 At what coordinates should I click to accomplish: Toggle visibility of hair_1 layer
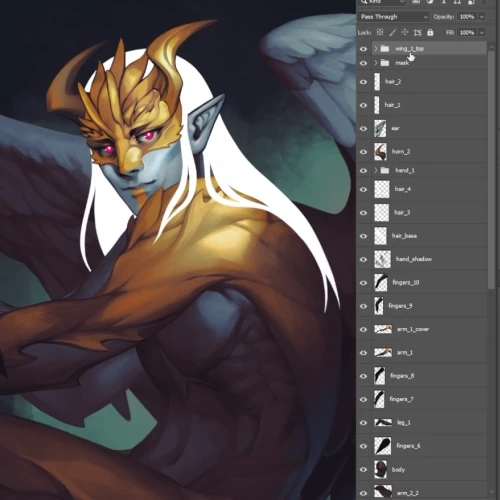coord(363,105)
